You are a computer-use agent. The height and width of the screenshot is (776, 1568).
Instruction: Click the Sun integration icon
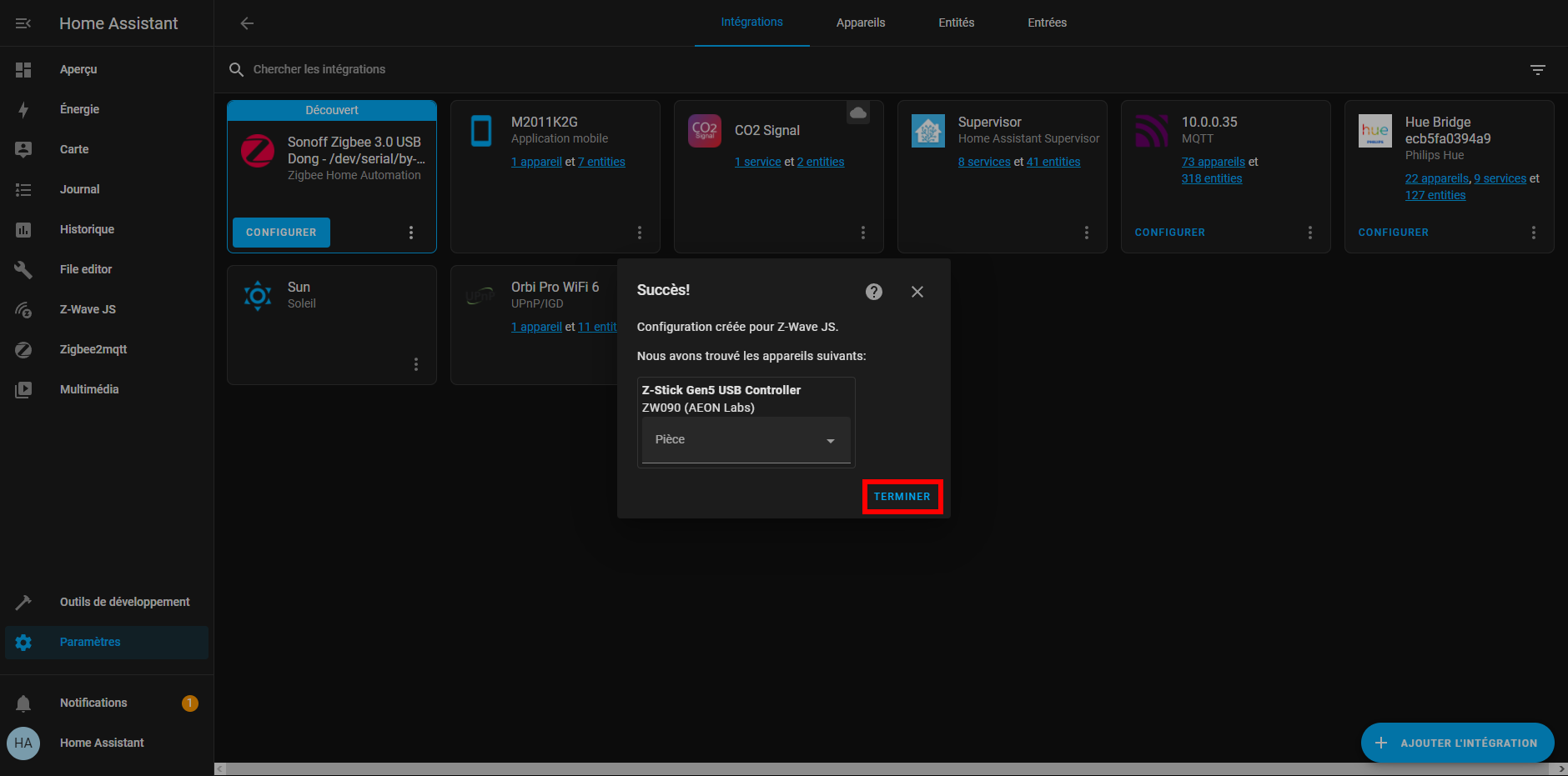[x=258, y=296]
